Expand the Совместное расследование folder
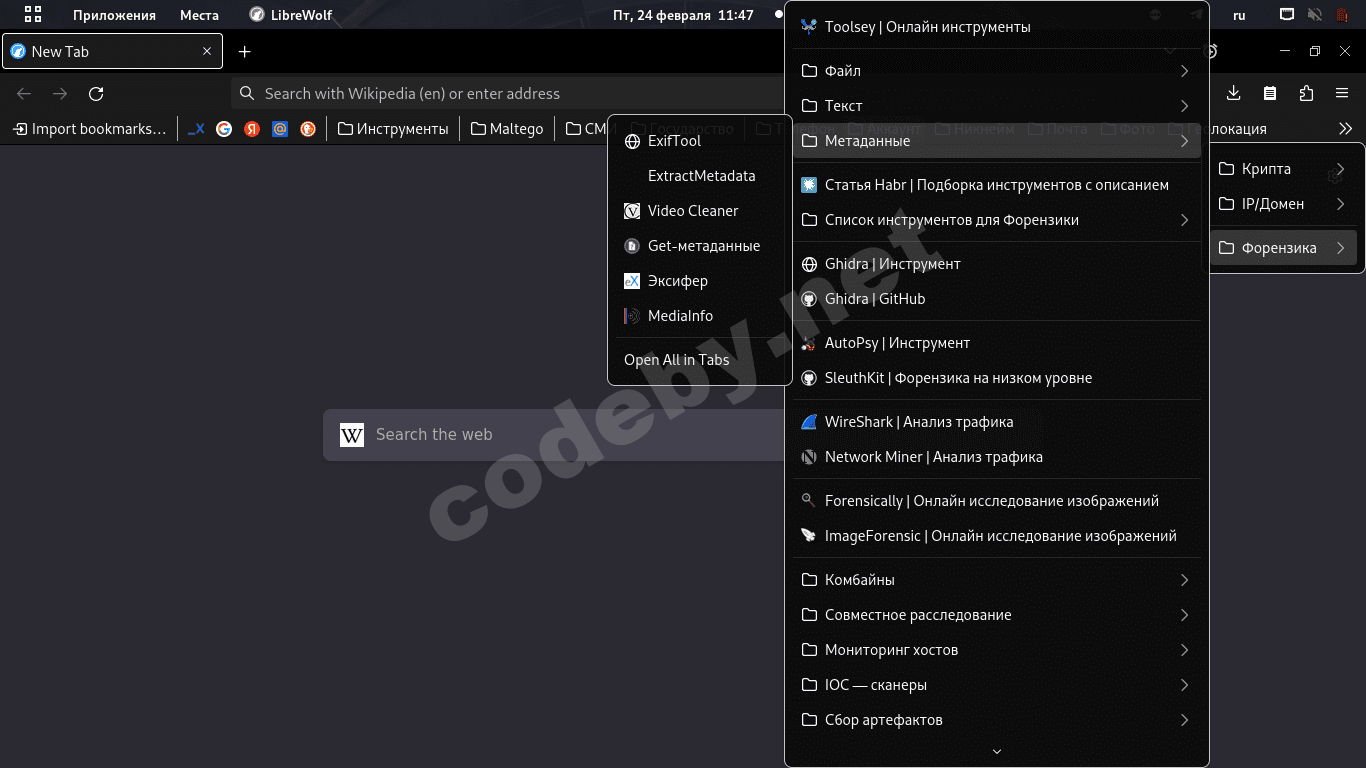Screen dimensions: 1366x768 [x=997, y=615]
